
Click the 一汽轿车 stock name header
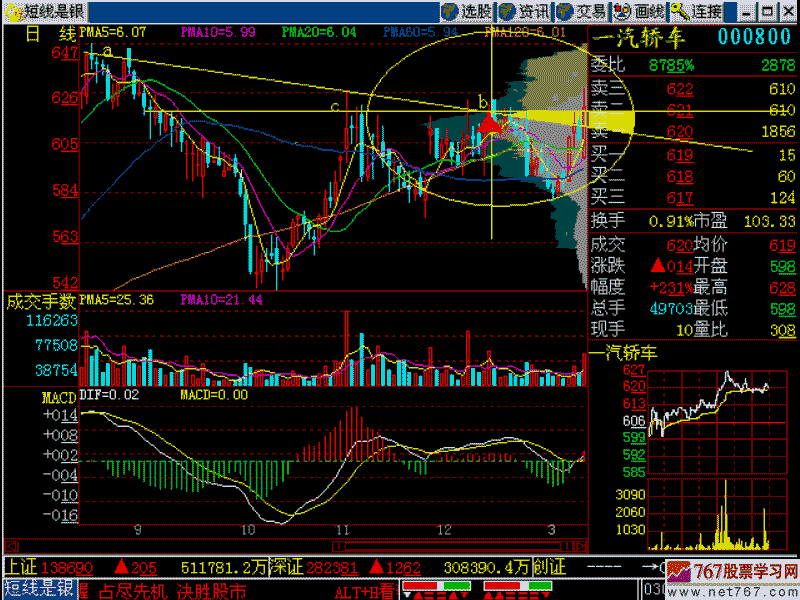pyautogui.click(x=636, y=37)
